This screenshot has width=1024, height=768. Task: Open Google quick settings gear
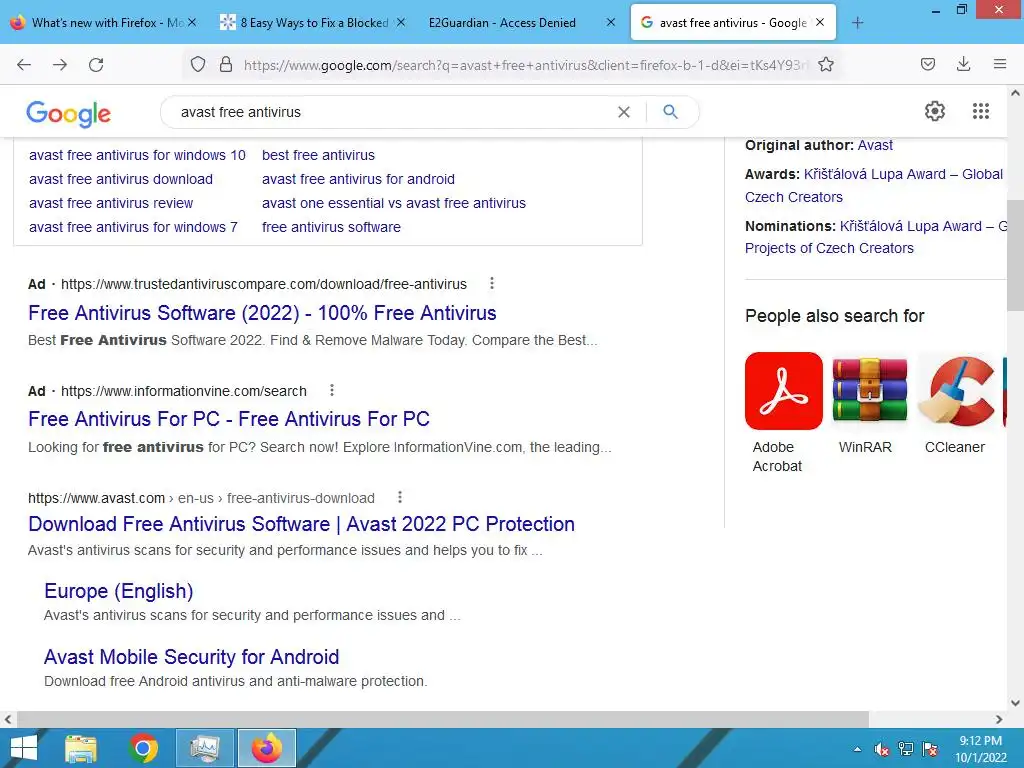(935, 111)
